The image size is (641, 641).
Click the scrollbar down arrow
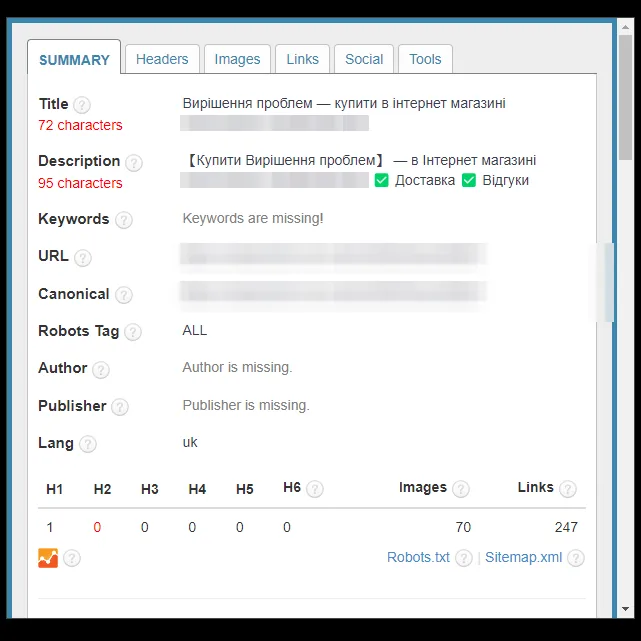tap(625, 609)
